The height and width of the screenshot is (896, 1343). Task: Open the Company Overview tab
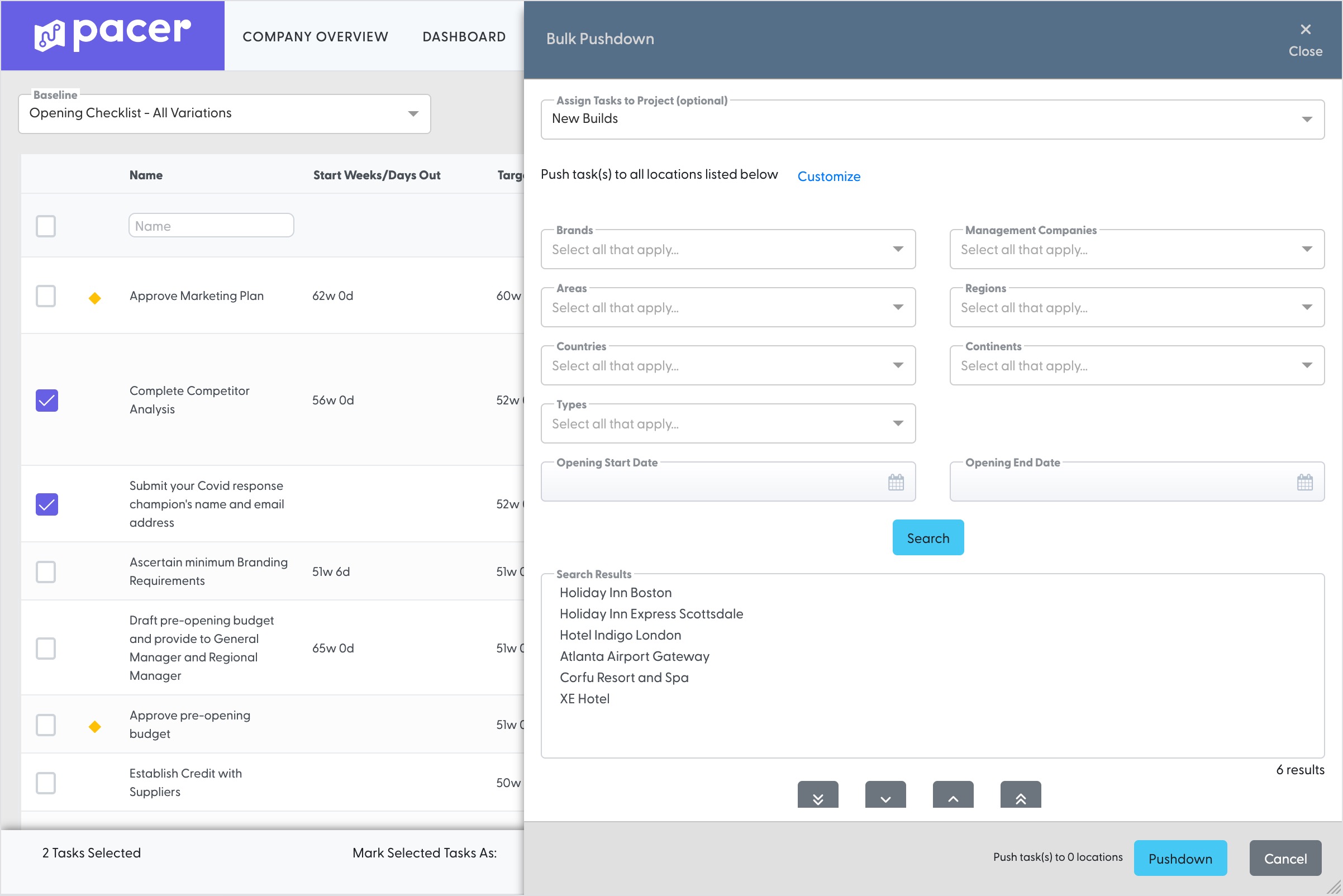coord(315,36)
